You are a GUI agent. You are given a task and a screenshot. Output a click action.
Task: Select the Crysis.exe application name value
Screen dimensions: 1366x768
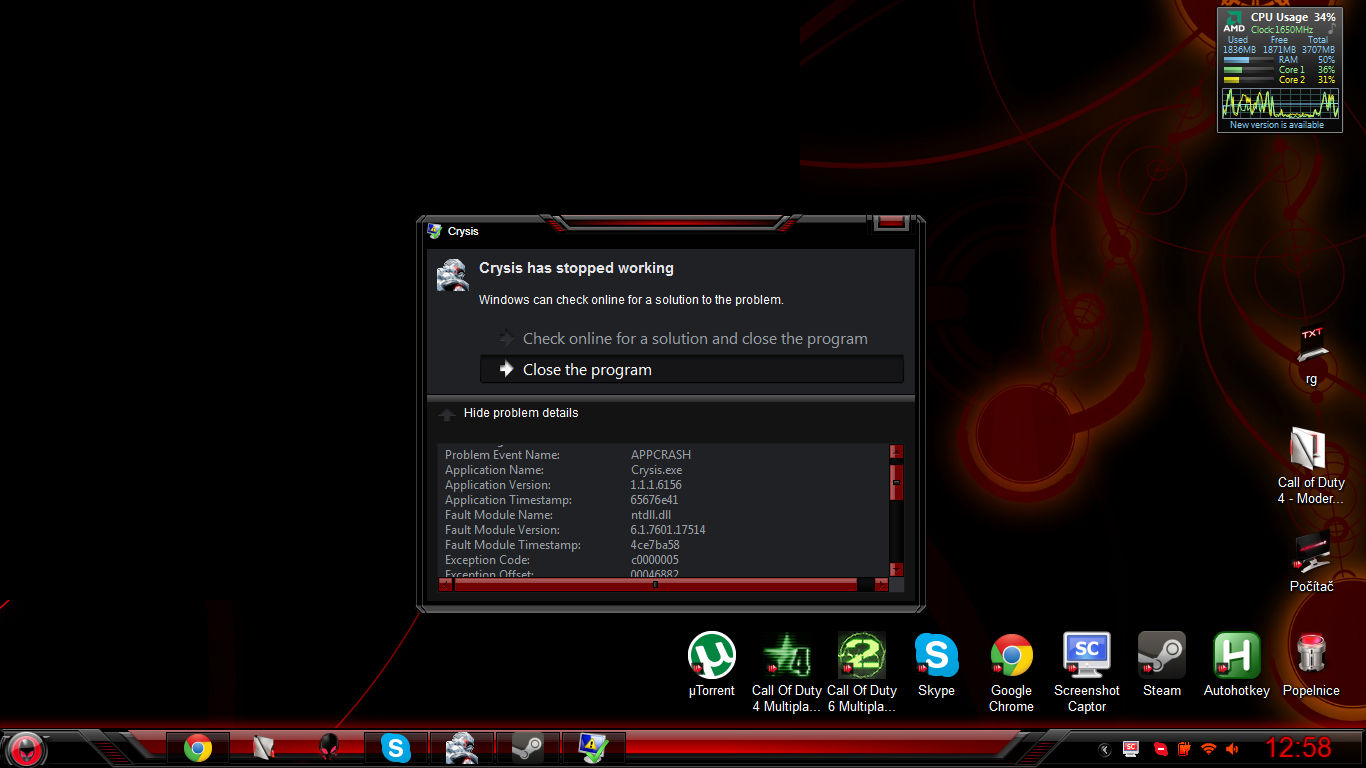tap(657, 470)
